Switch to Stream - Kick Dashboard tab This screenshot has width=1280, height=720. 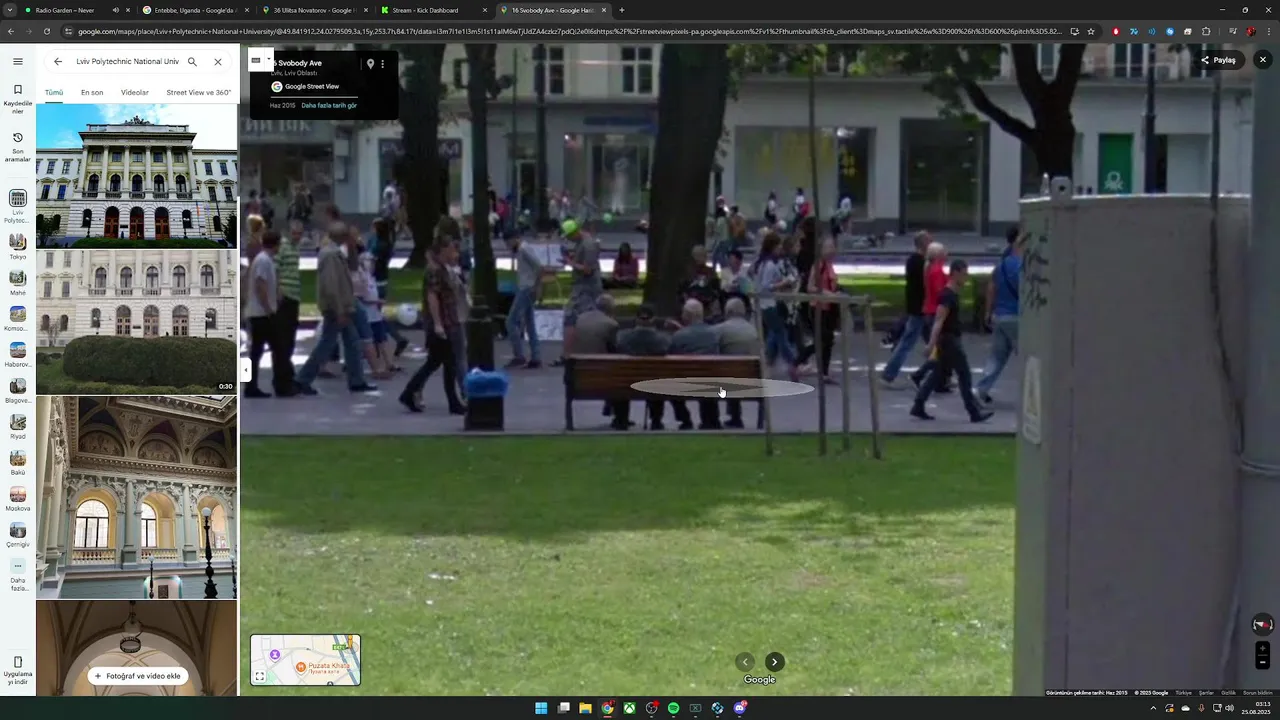tap(434, 10)
